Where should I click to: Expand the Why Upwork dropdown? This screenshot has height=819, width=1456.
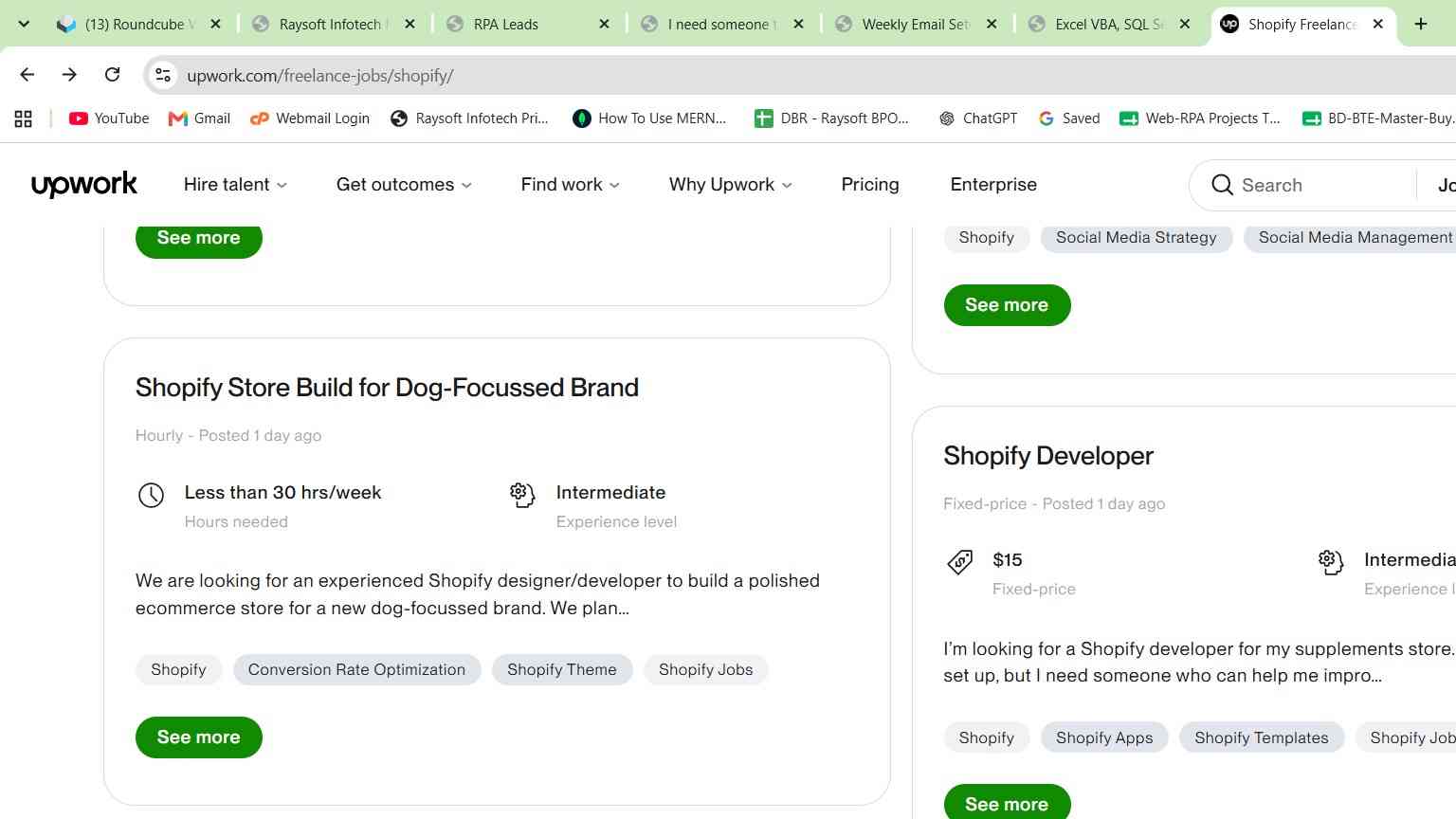[x=730, y=185]
